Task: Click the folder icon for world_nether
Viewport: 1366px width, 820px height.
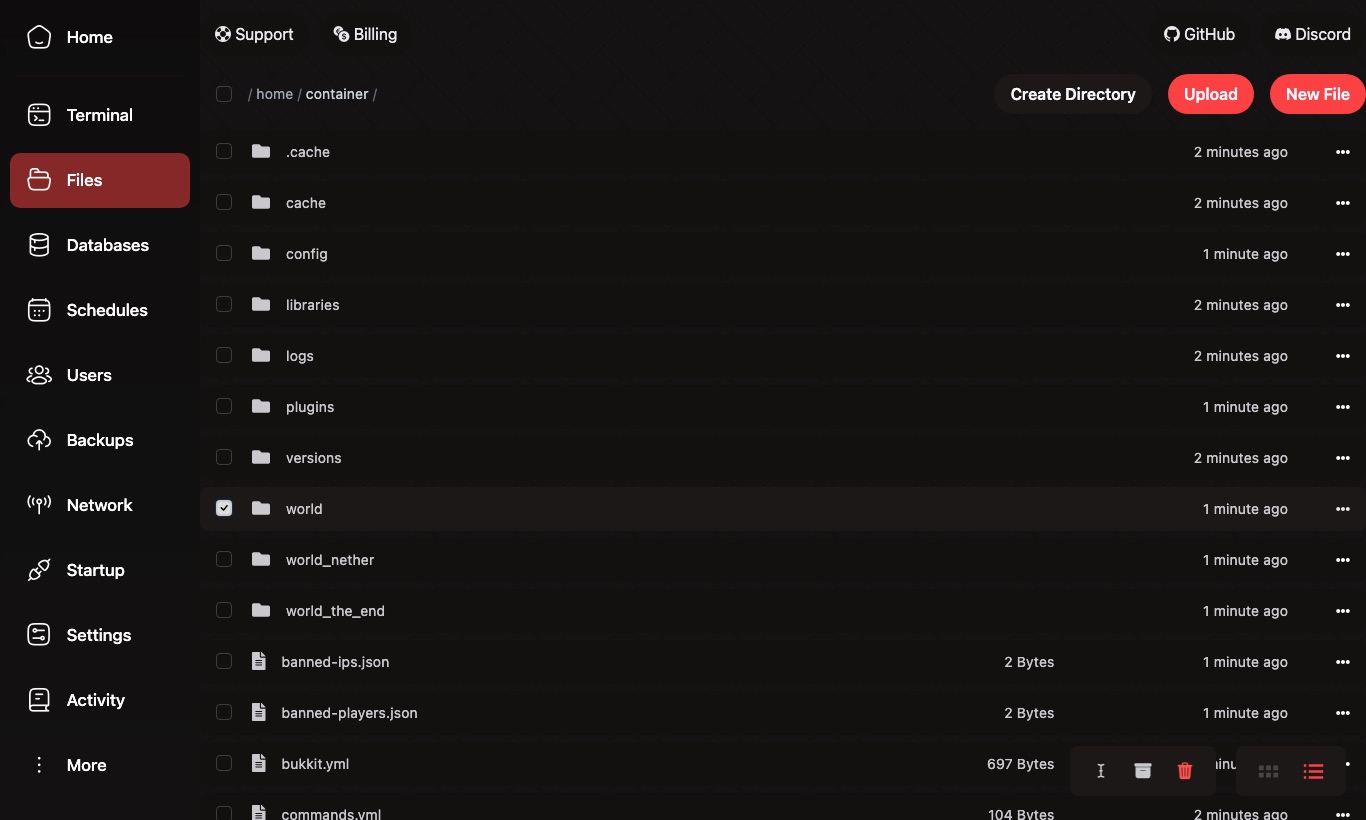Action: click(261, 559)
